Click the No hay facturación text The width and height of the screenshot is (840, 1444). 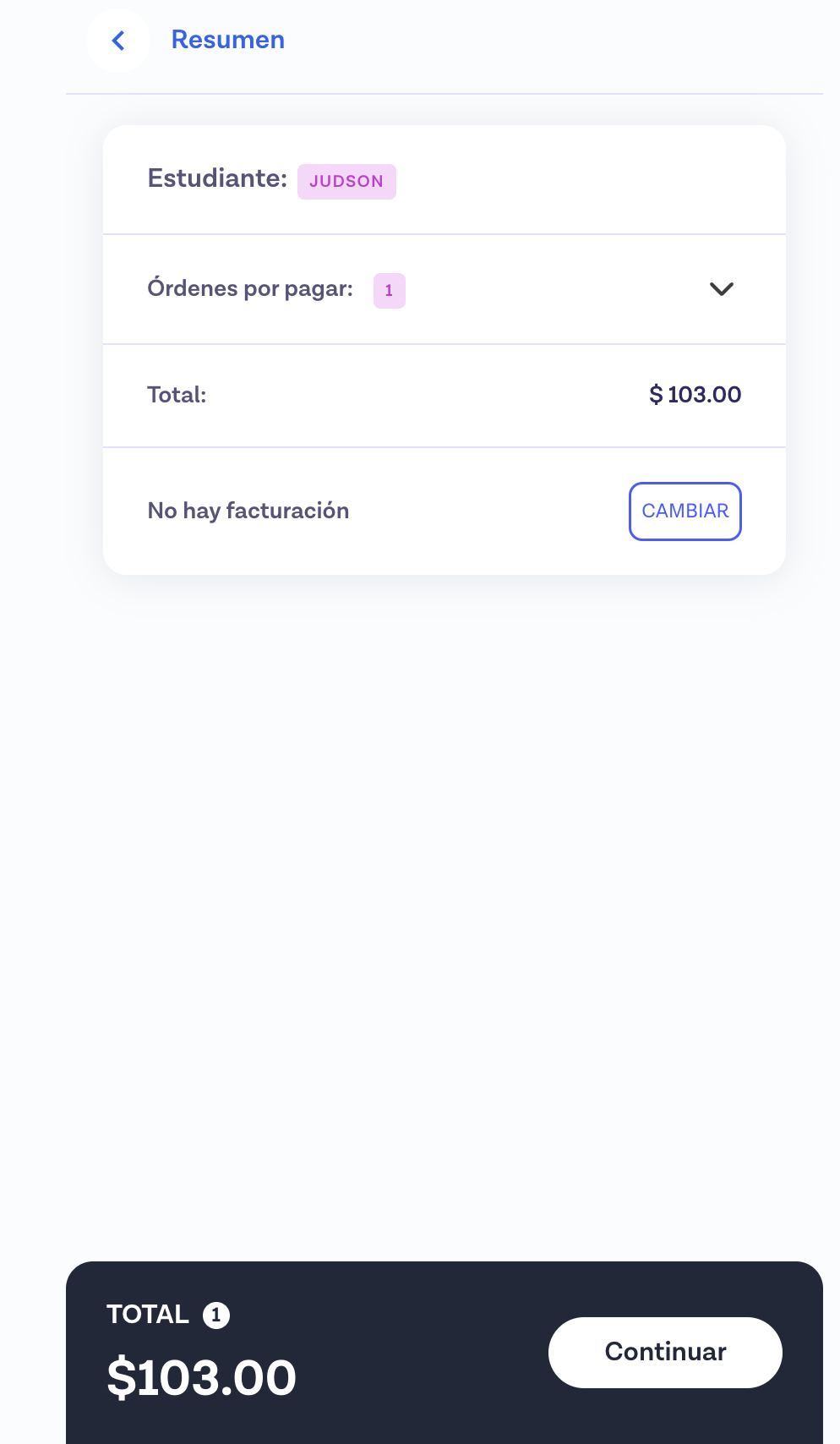[x=248, y=511]
